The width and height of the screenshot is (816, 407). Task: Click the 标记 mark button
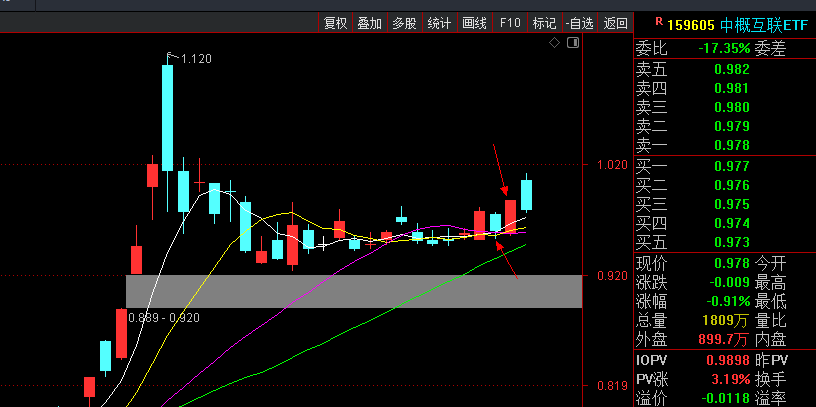(544, 23)
